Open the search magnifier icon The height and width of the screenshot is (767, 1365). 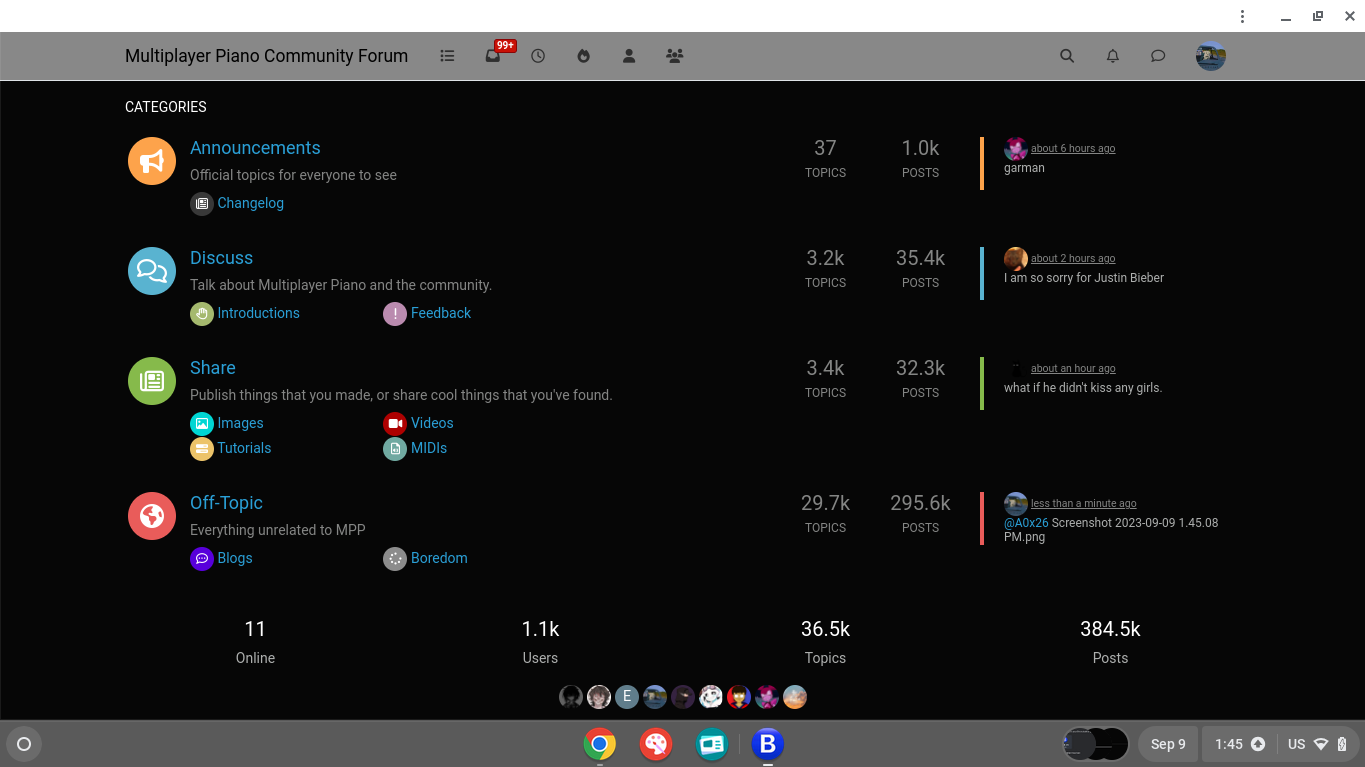1067,56
